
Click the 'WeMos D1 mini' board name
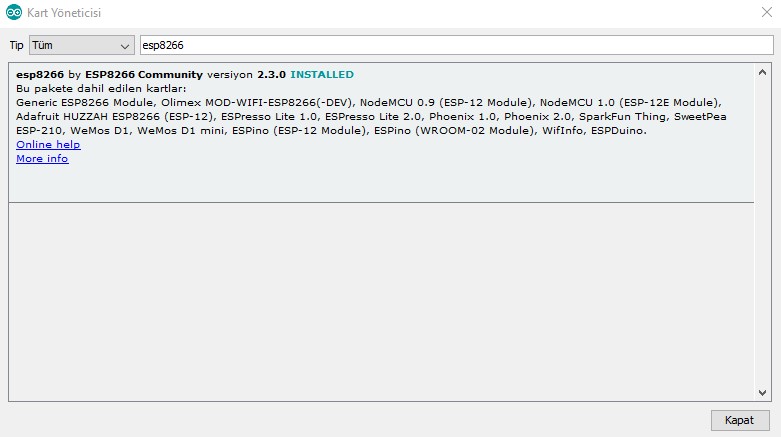(181, 131)
